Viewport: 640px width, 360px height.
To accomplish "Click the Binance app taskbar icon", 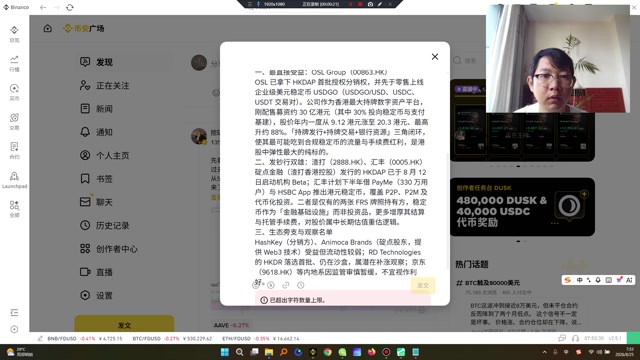I will 313,352.
